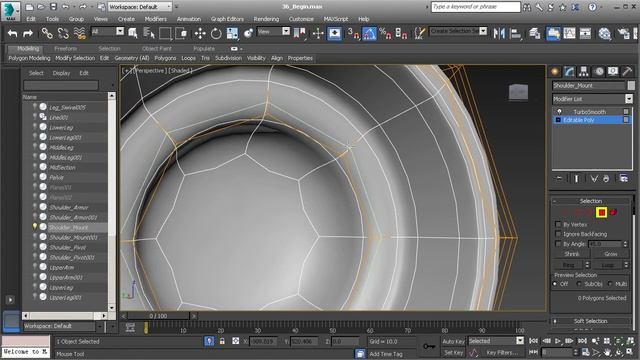Open the Geometry (All) ribbon panel

(x=131, y=58)
